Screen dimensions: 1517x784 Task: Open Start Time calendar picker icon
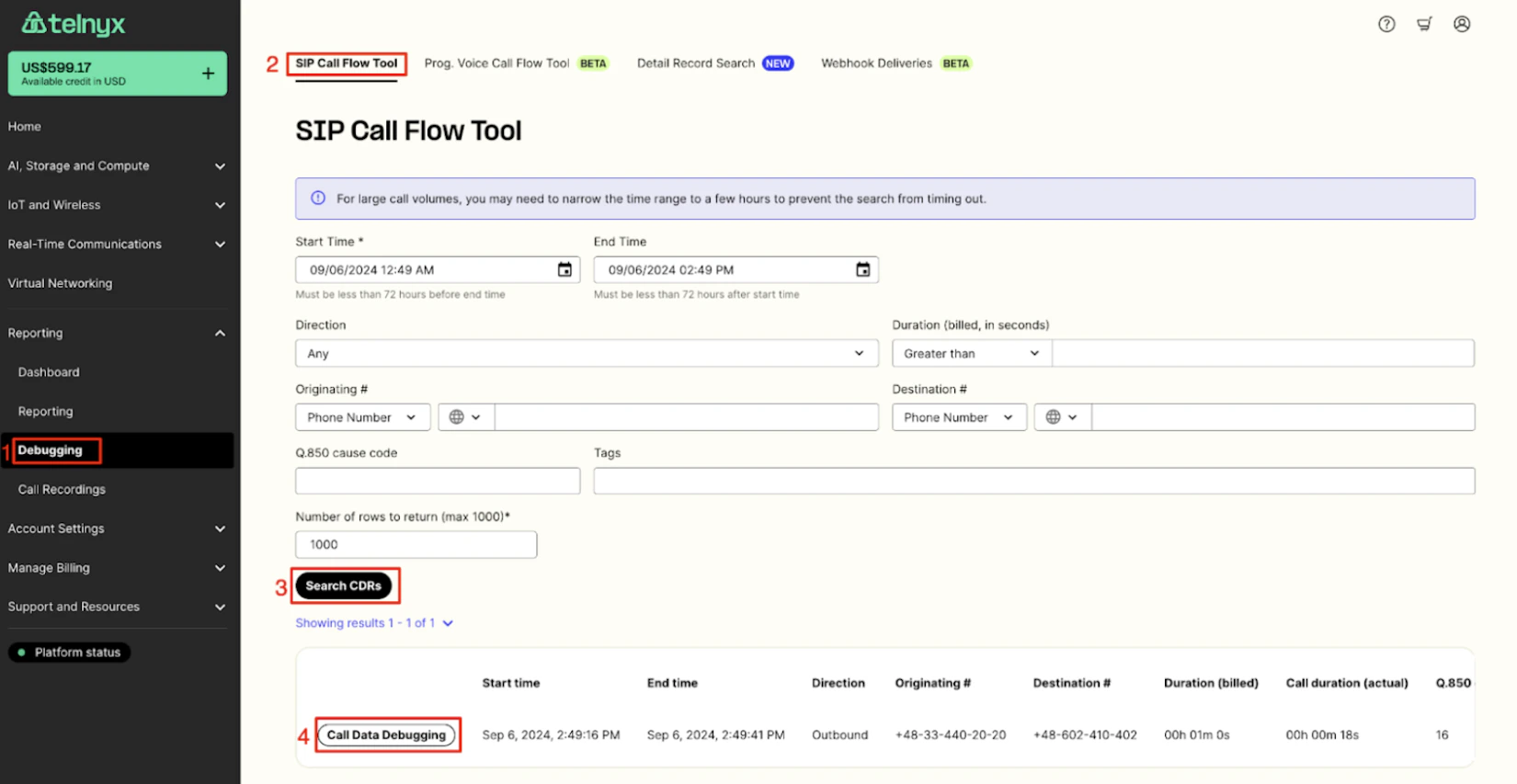[x=565, y=269]
